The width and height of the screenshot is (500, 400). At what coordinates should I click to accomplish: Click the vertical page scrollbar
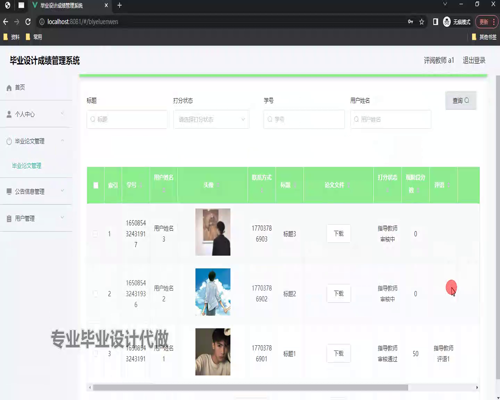pos(497,227)
